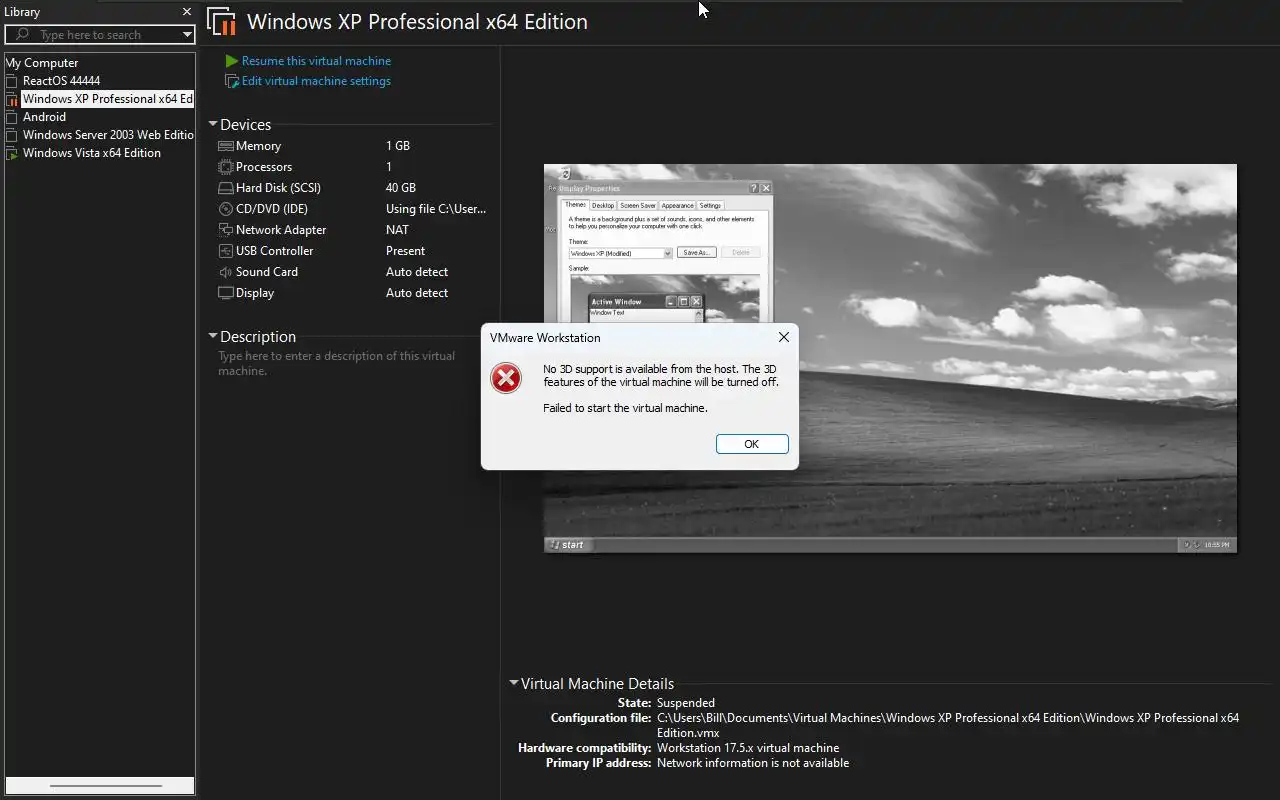Click OK in the VMware Workstation dialog

[752, 444]
